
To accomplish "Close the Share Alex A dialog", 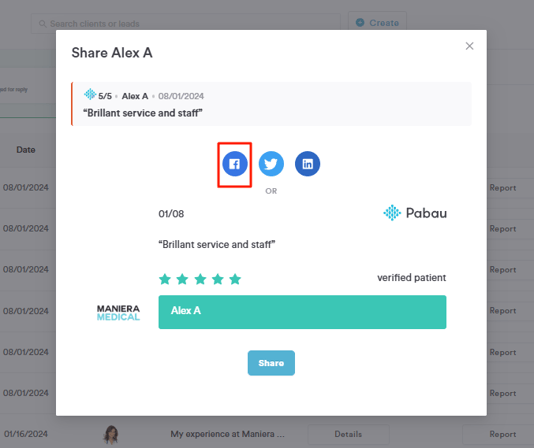I will (x=469, y=46).
